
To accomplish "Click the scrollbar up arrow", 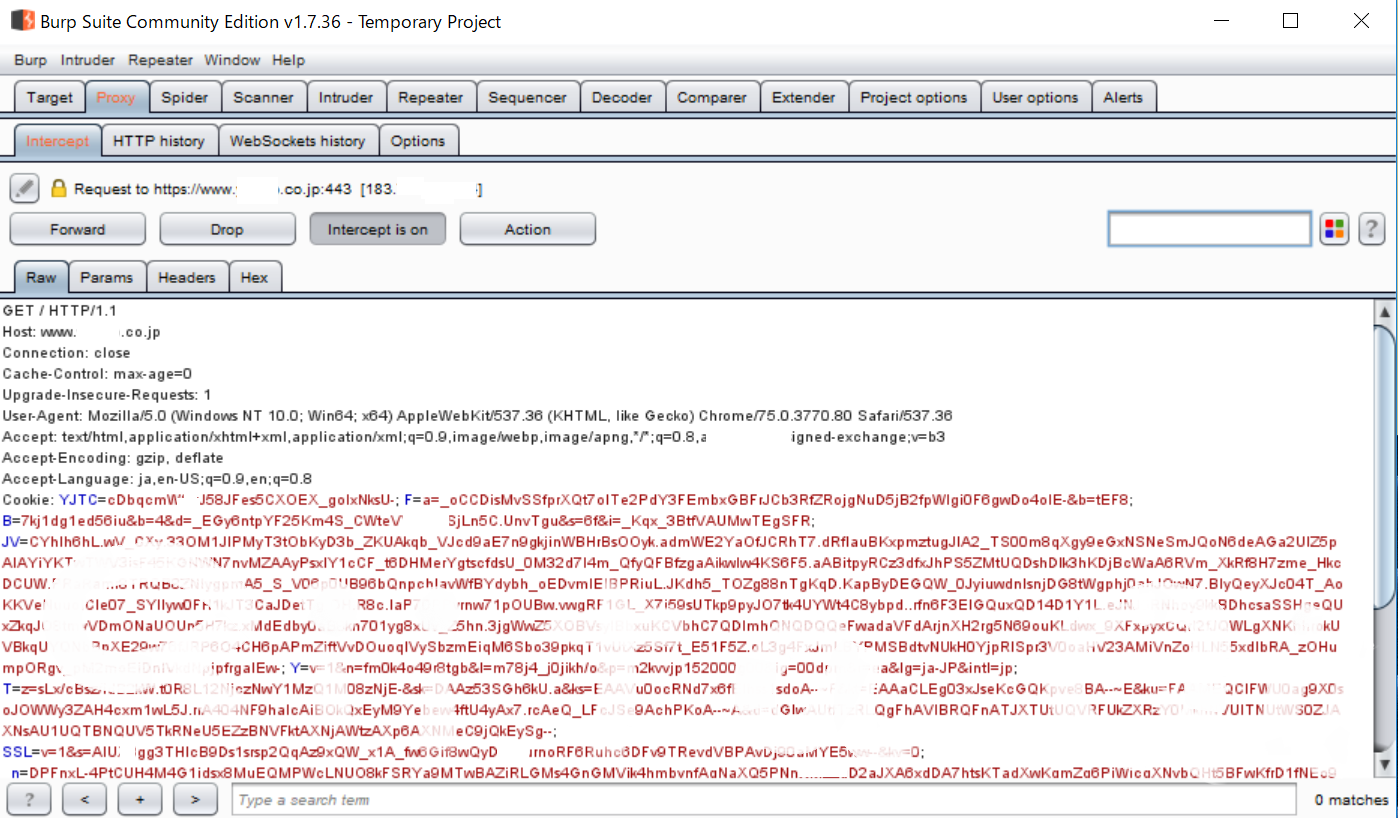I will [x=1385, y=312].
